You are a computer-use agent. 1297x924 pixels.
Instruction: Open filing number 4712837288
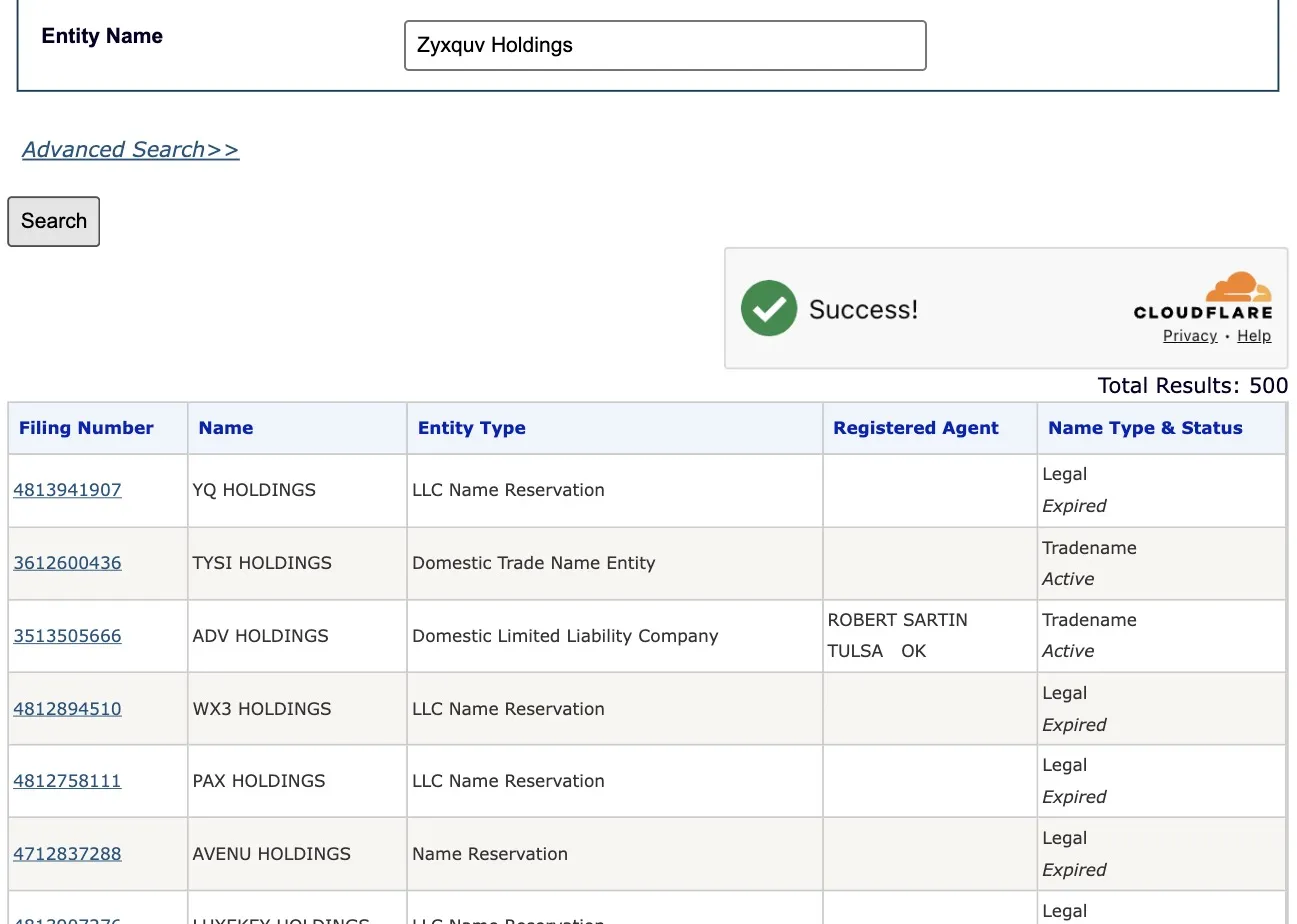(x=67, y=854)
